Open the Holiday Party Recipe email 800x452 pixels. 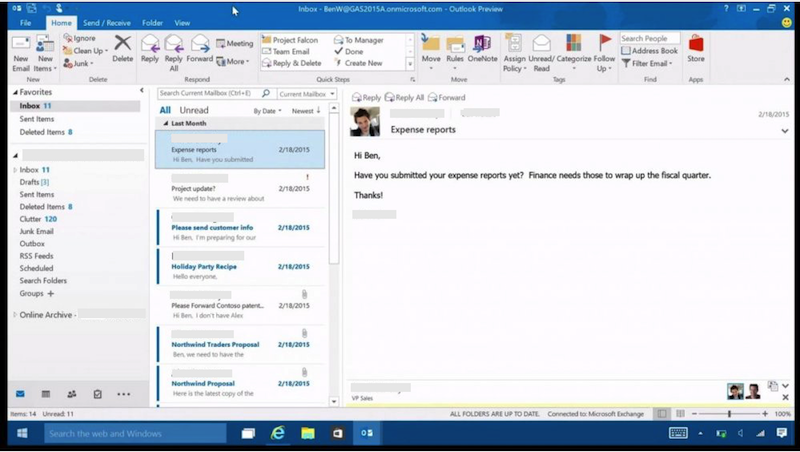click(241, 266)
